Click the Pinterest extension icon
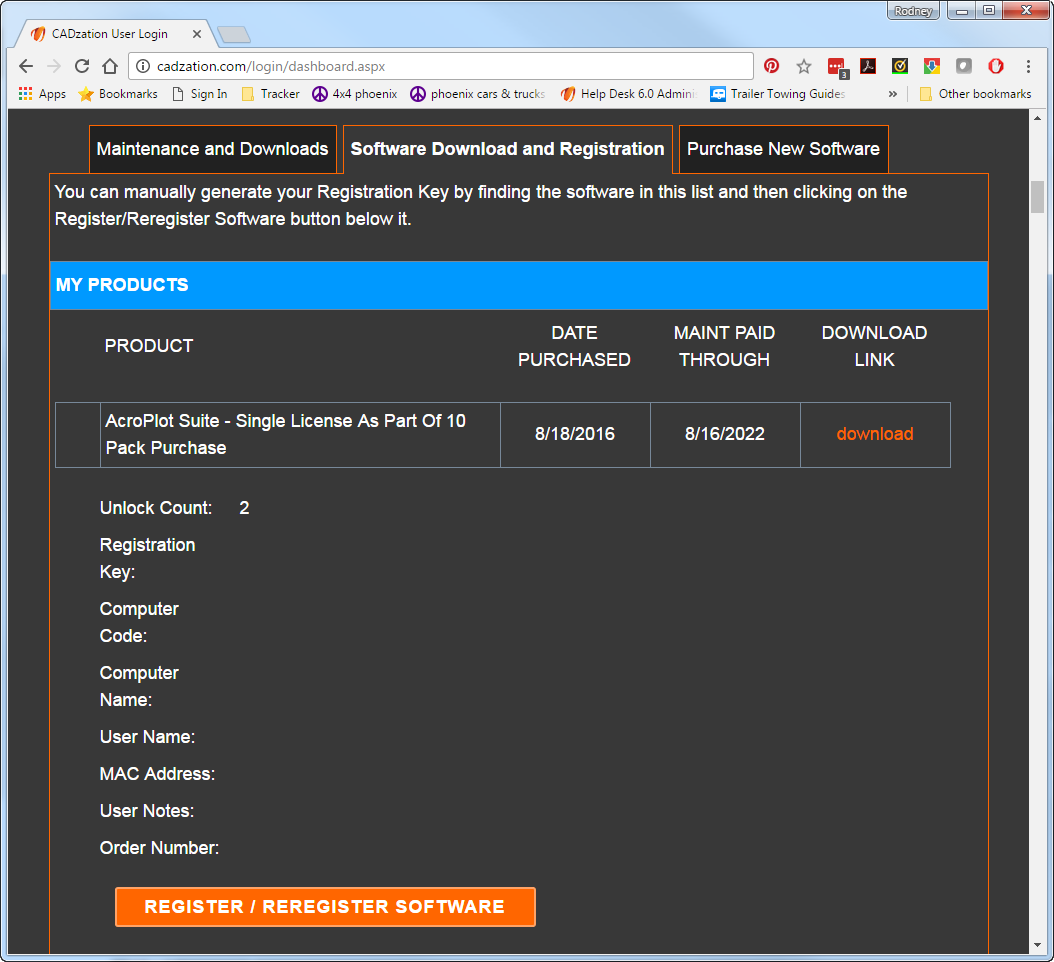 click(772, 66)
